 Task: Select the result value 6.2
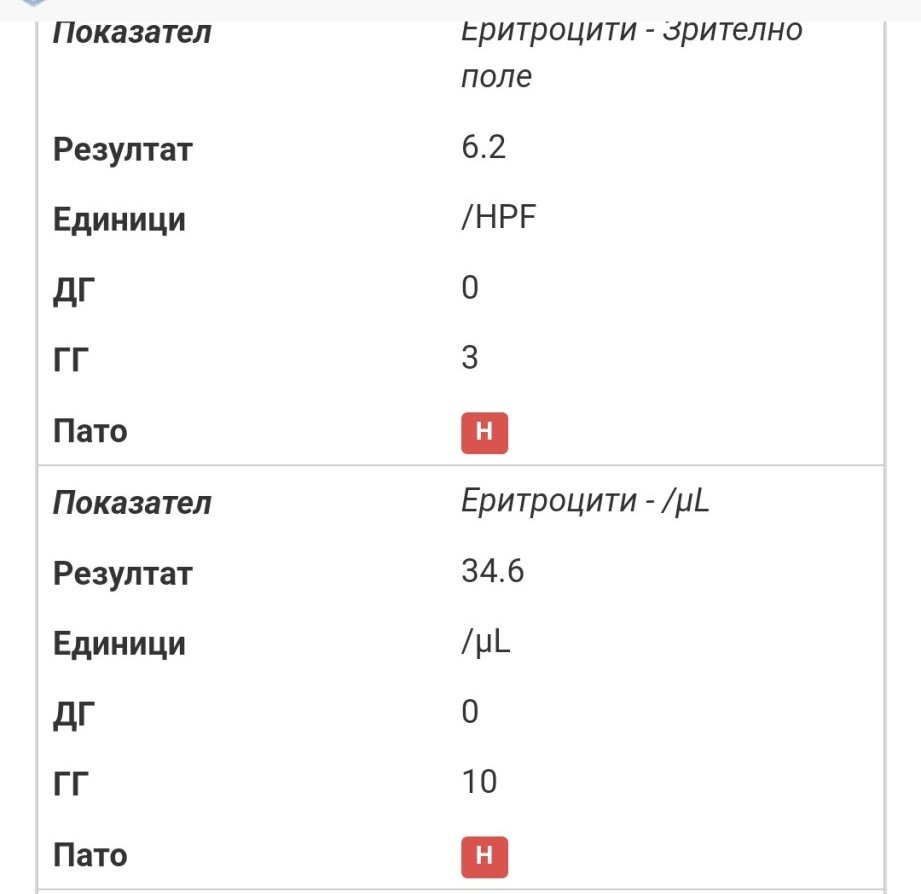pyautogui.click(x=483, y=149)
